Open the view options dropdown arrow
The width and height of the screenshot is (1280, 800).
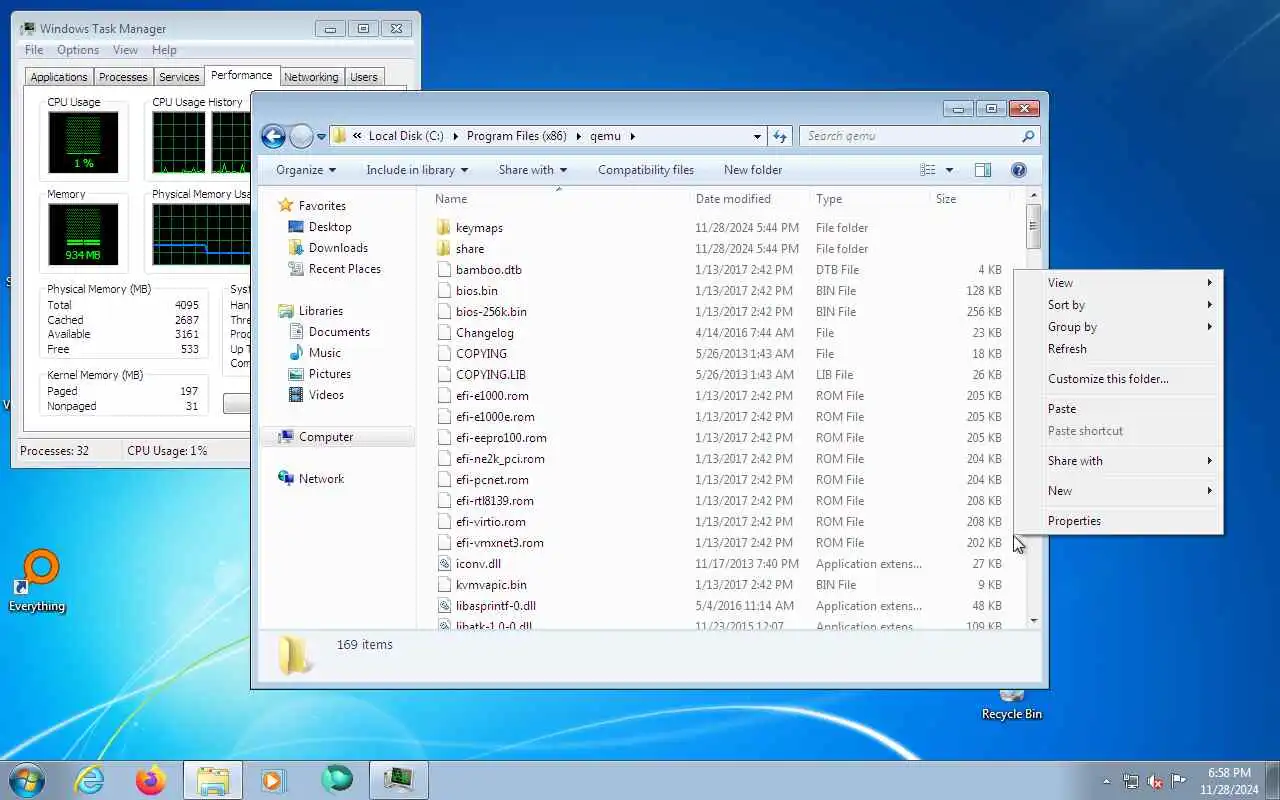(x=949, y=170)
